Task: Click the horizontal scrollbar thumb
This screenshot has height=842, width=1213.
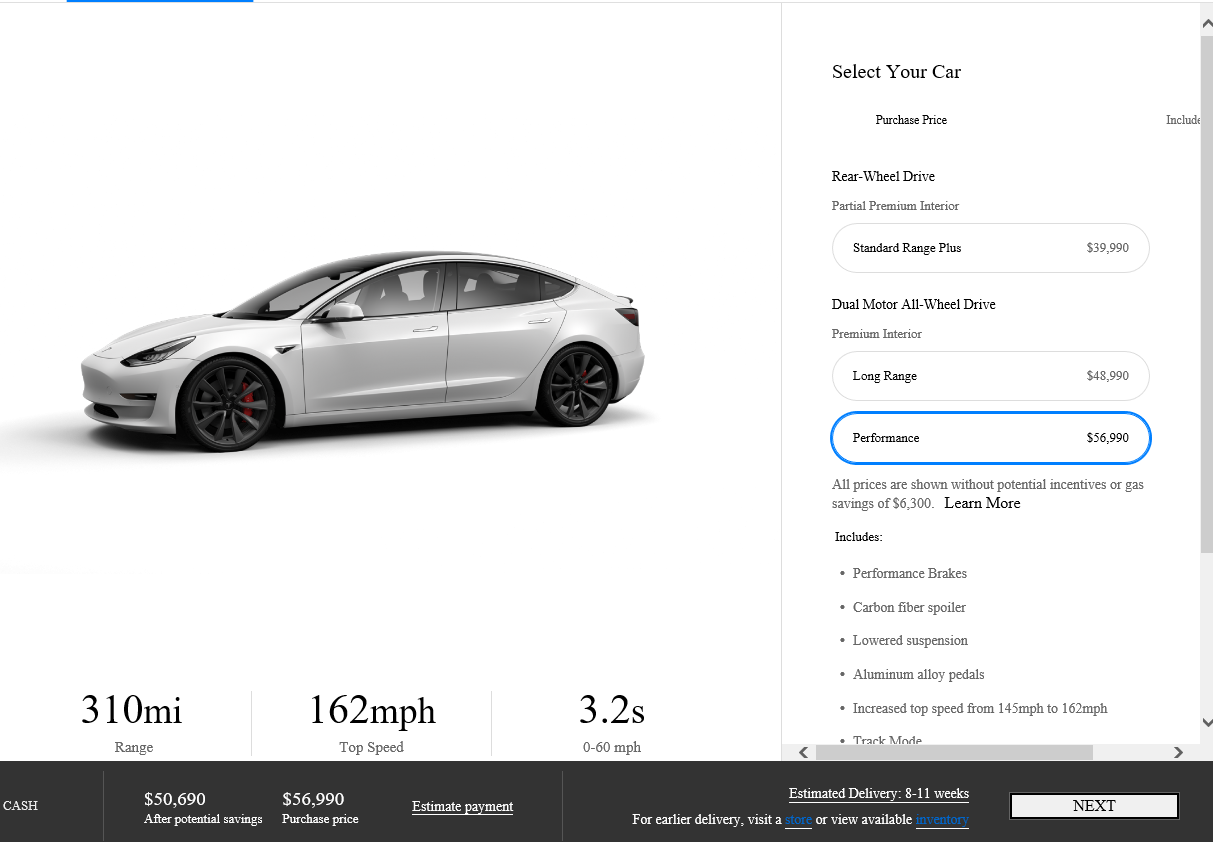Action: coord(954,752)
